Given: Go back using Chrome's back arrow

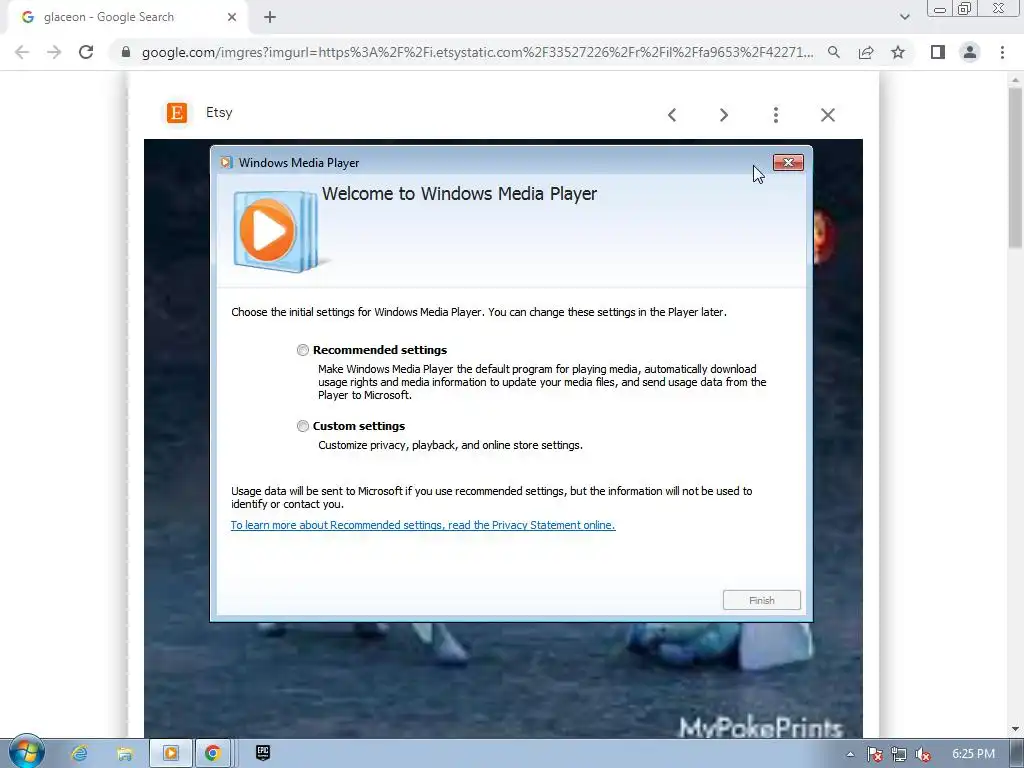Looking at the screenshot, I should tap(22, 52).
